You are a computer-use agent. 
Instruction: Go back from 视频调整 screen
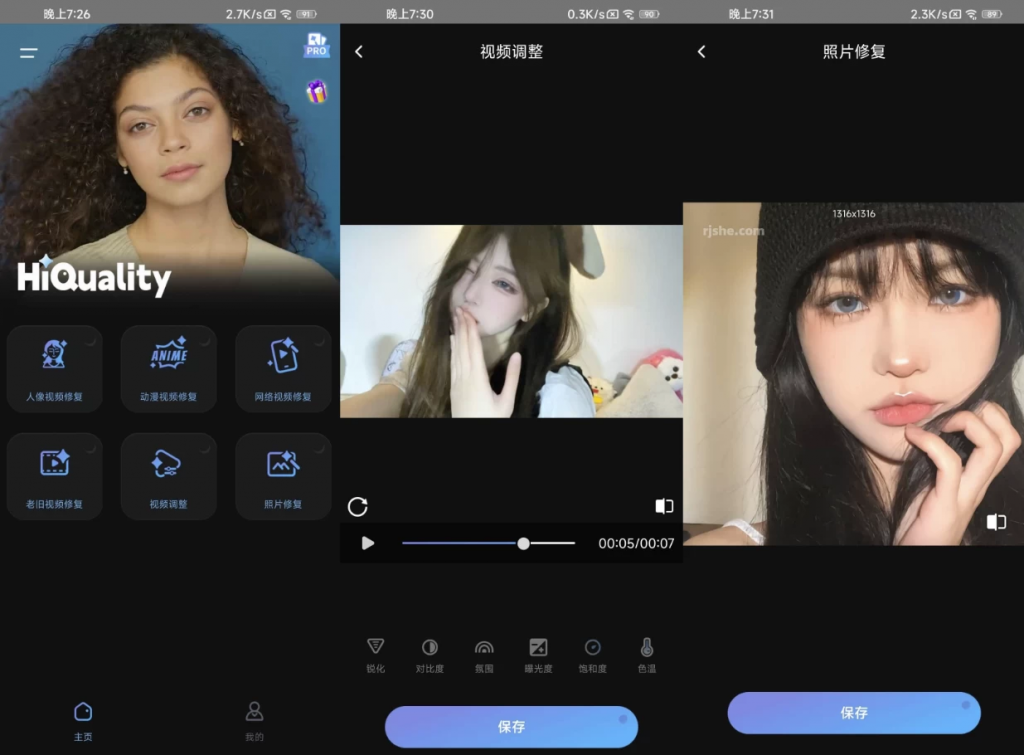359,52
